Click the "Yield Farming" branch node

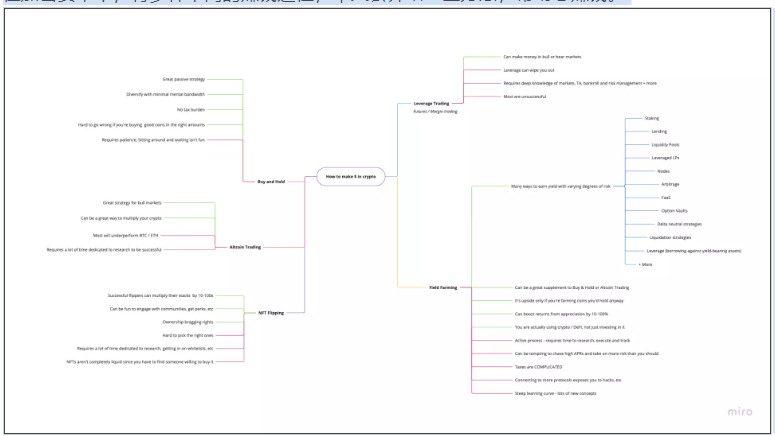tap(443, 287)
